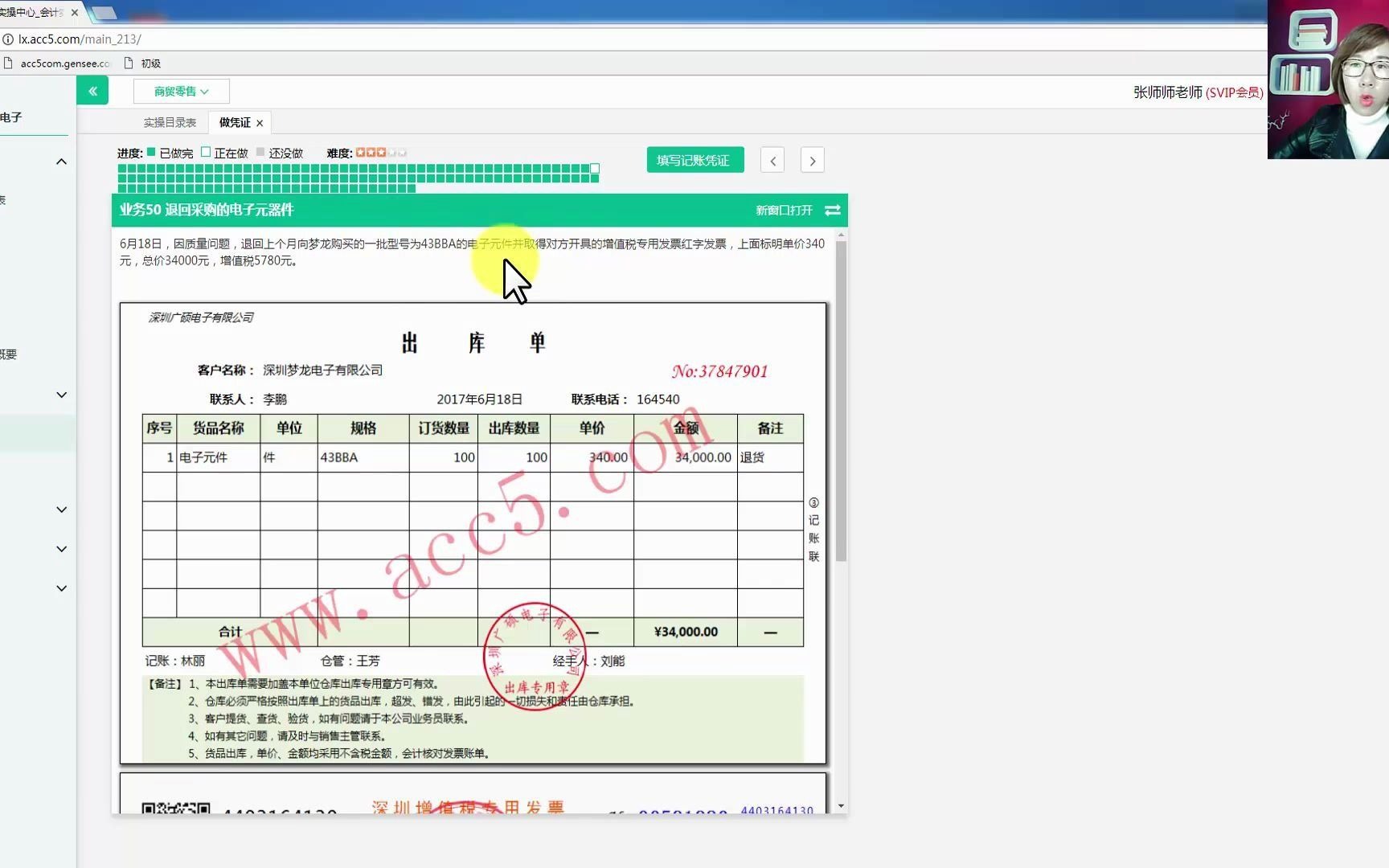1389x868 pixels.
Task: Expand the first collapsed sidebar section chevron
Action: tap(61, 394)
